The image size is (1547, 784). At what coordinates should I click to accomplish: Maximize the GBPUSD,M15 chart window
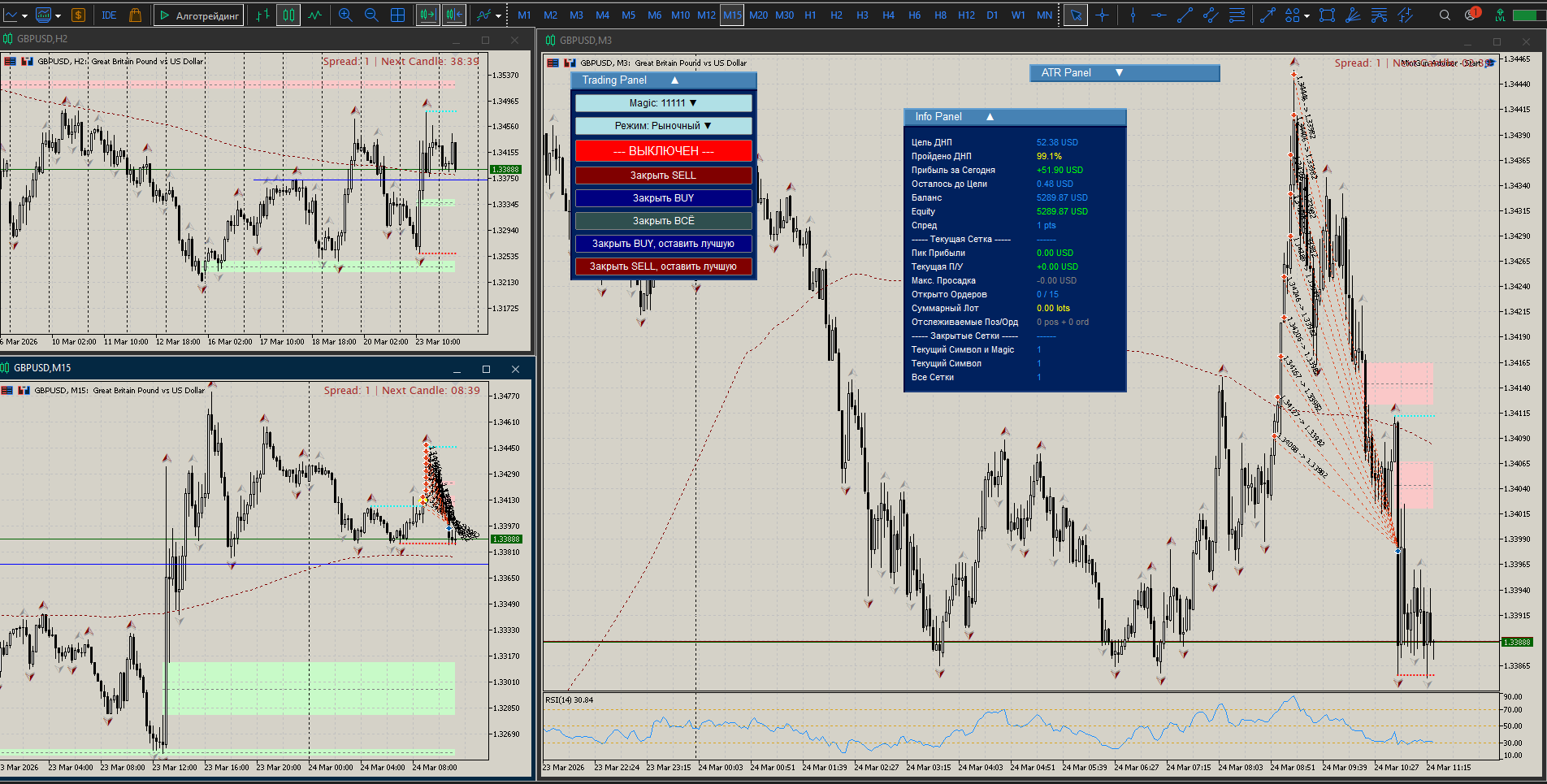pos(486,369)
